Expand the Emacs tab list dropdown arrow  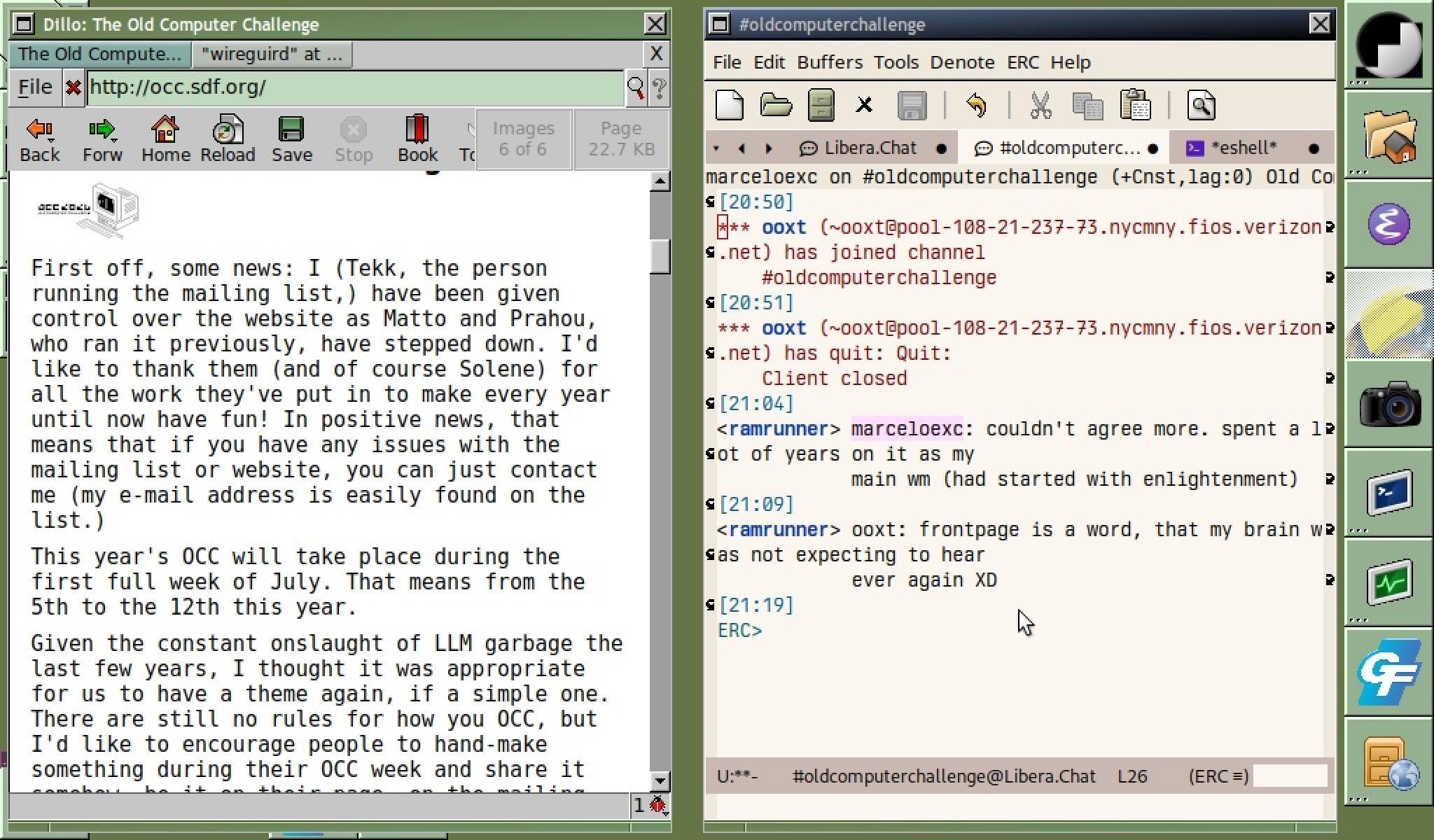point(716,148)
